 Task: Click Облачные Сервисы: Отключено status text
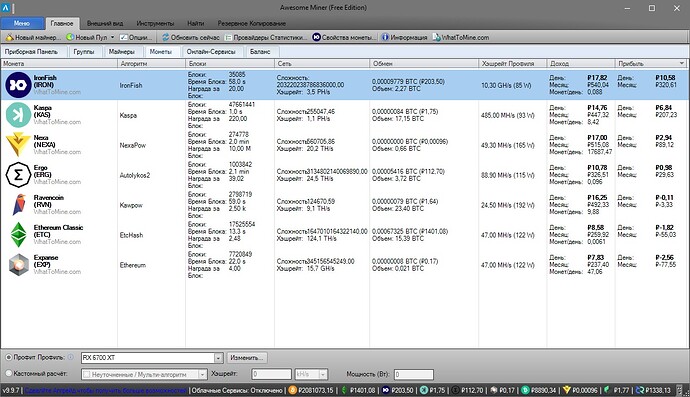[237, 390]
